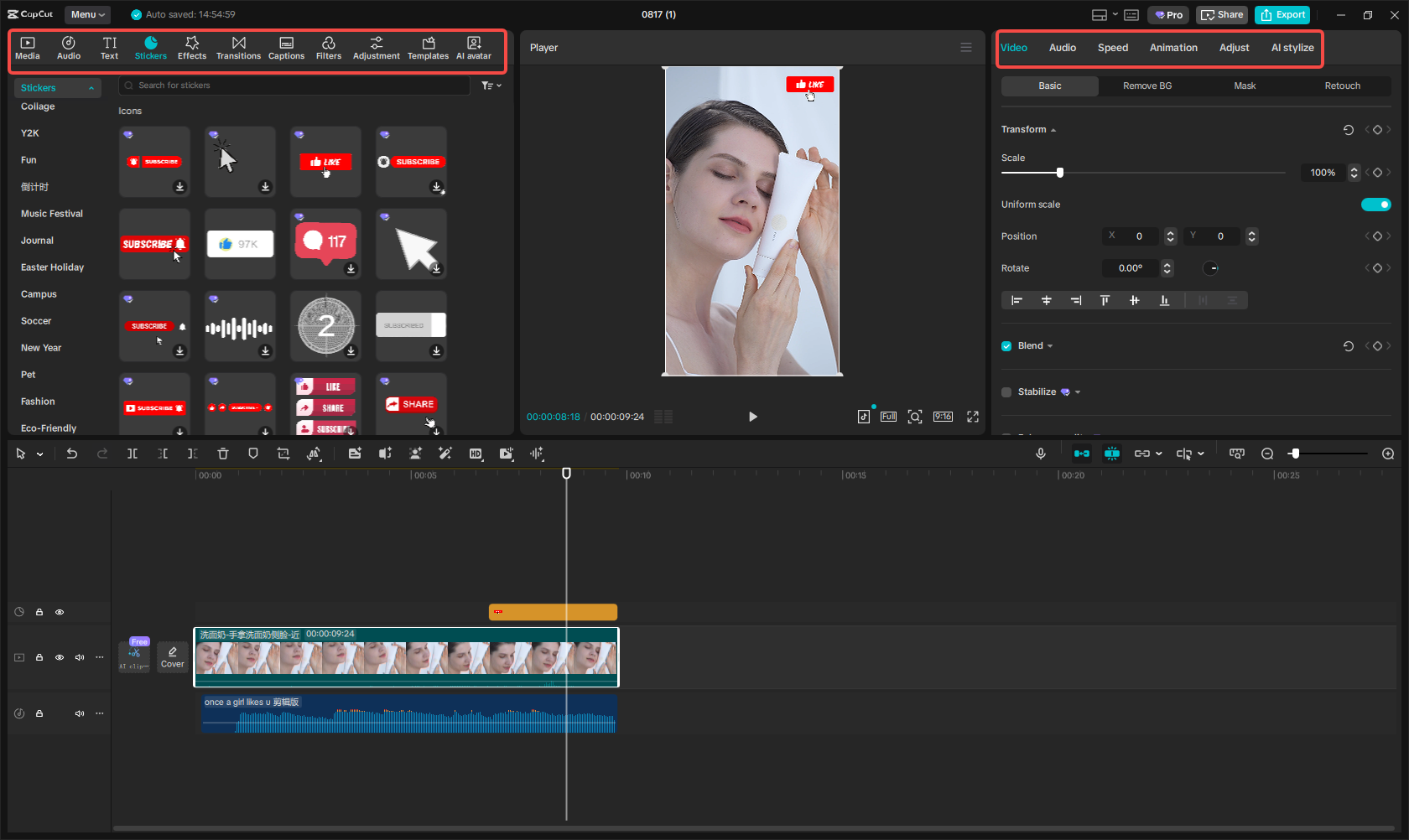Open the Effects panel
Screen dimensions: 1409x840
pos(191,48)
